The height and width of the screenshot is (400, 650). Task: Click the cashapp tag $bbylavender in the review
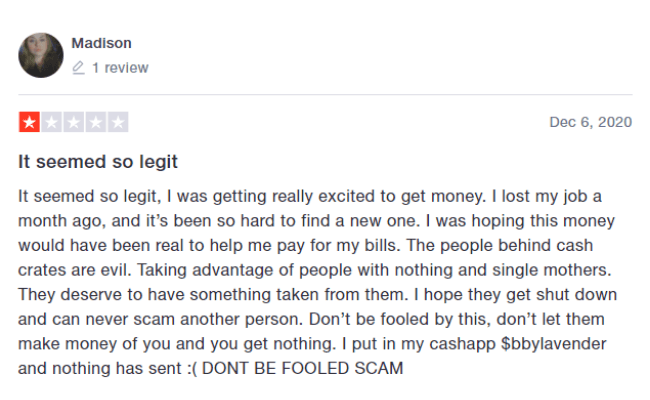(553, 344)
